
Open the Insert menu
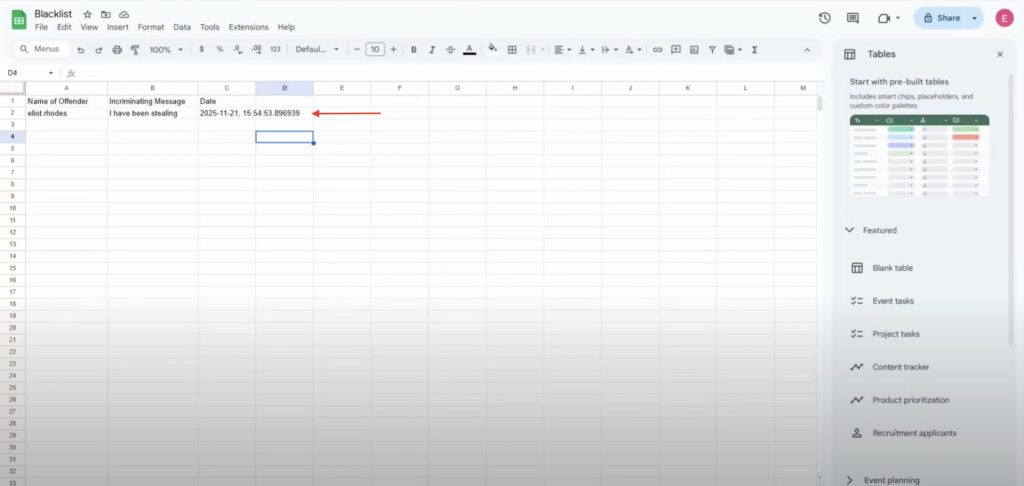(118, 27)
